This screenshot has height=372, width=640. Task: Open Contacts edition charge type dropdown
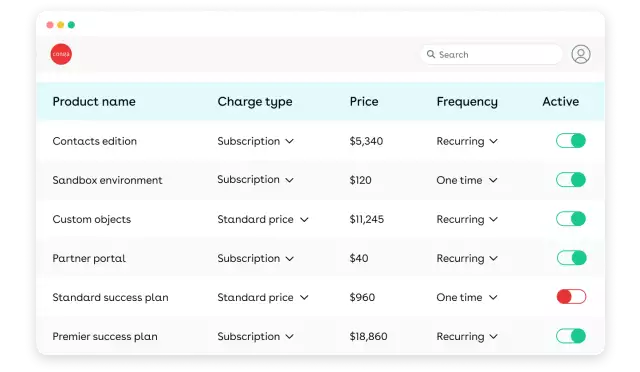click(256, 141)
